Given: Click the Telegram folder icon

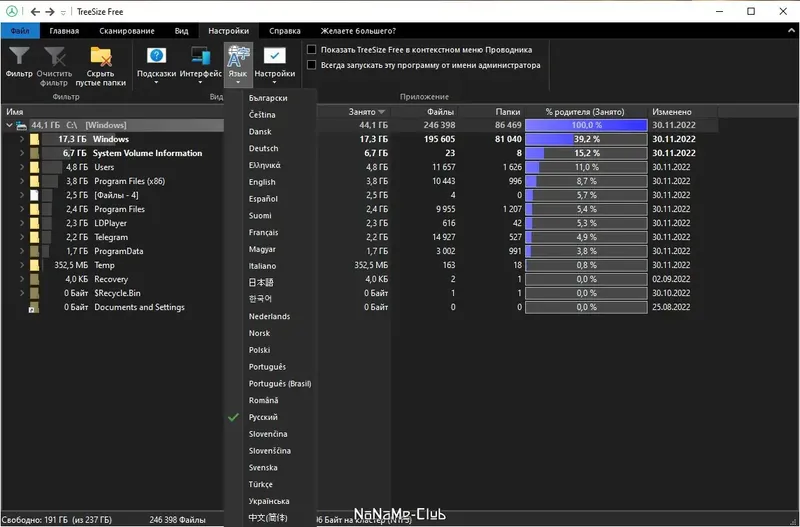Looking at the screenshot, I should 34,237.
